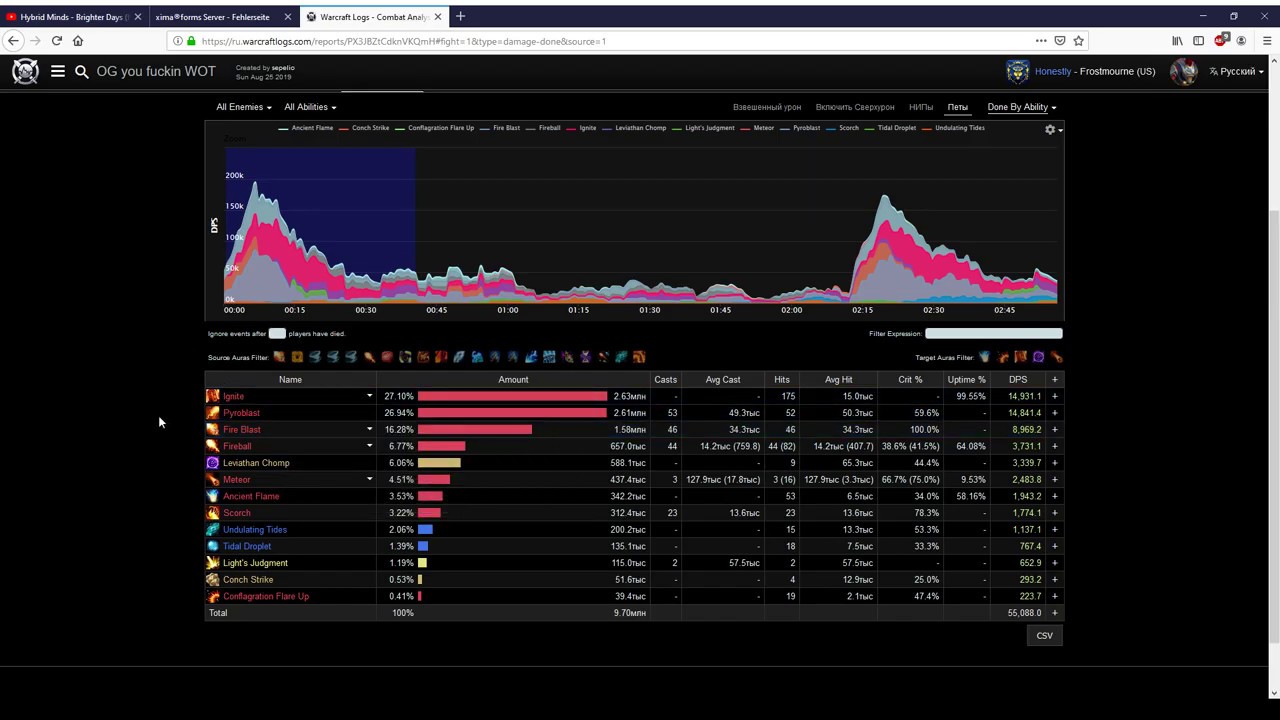
Task: Switch to the НИПы tab
Action: tap(921, 107)
